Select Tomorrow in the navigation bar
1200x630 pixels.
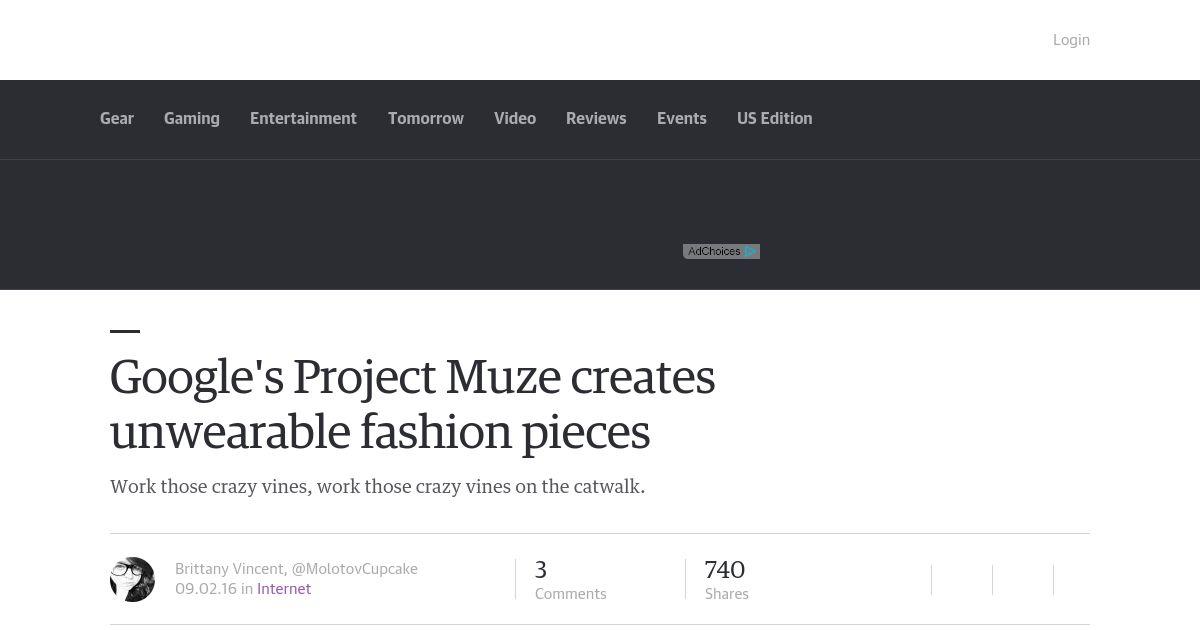point(426,118)
